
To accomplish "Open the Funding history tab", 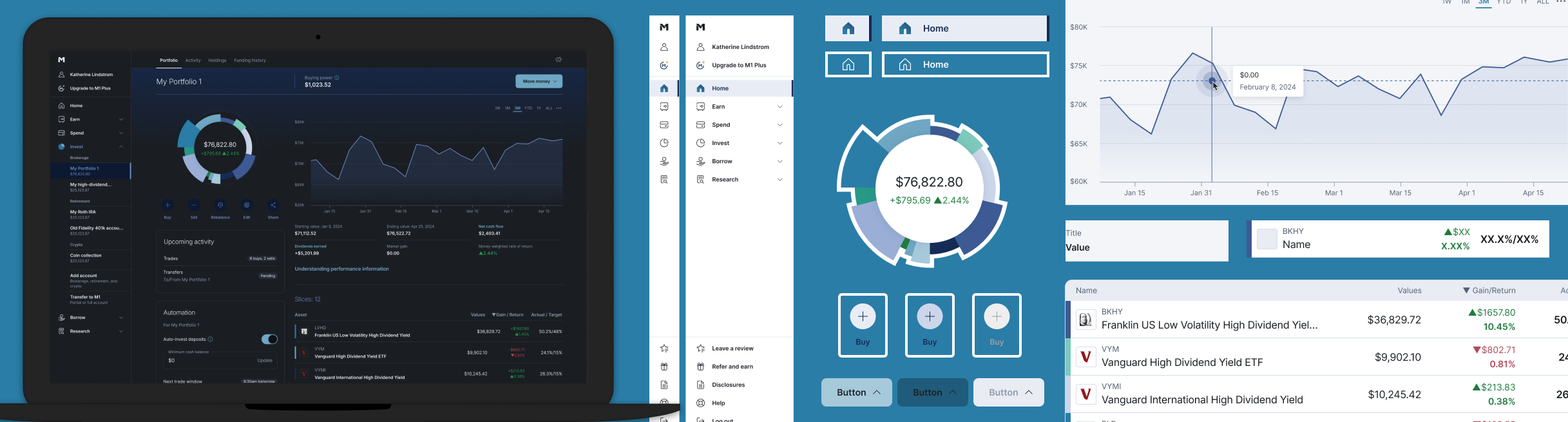I will coord(250,61).
